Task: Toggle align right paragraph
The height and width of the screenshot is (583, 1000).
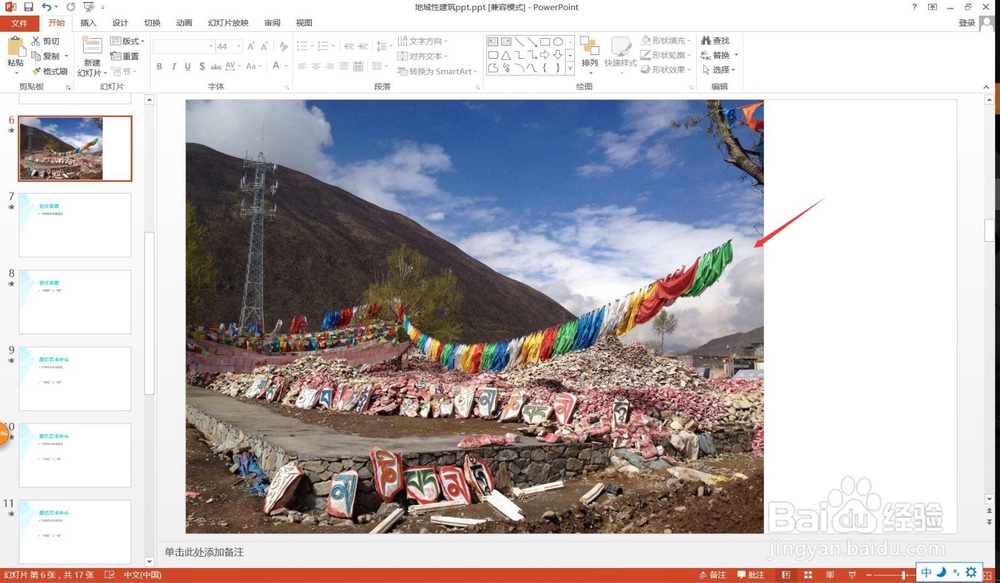Action: 330,66
